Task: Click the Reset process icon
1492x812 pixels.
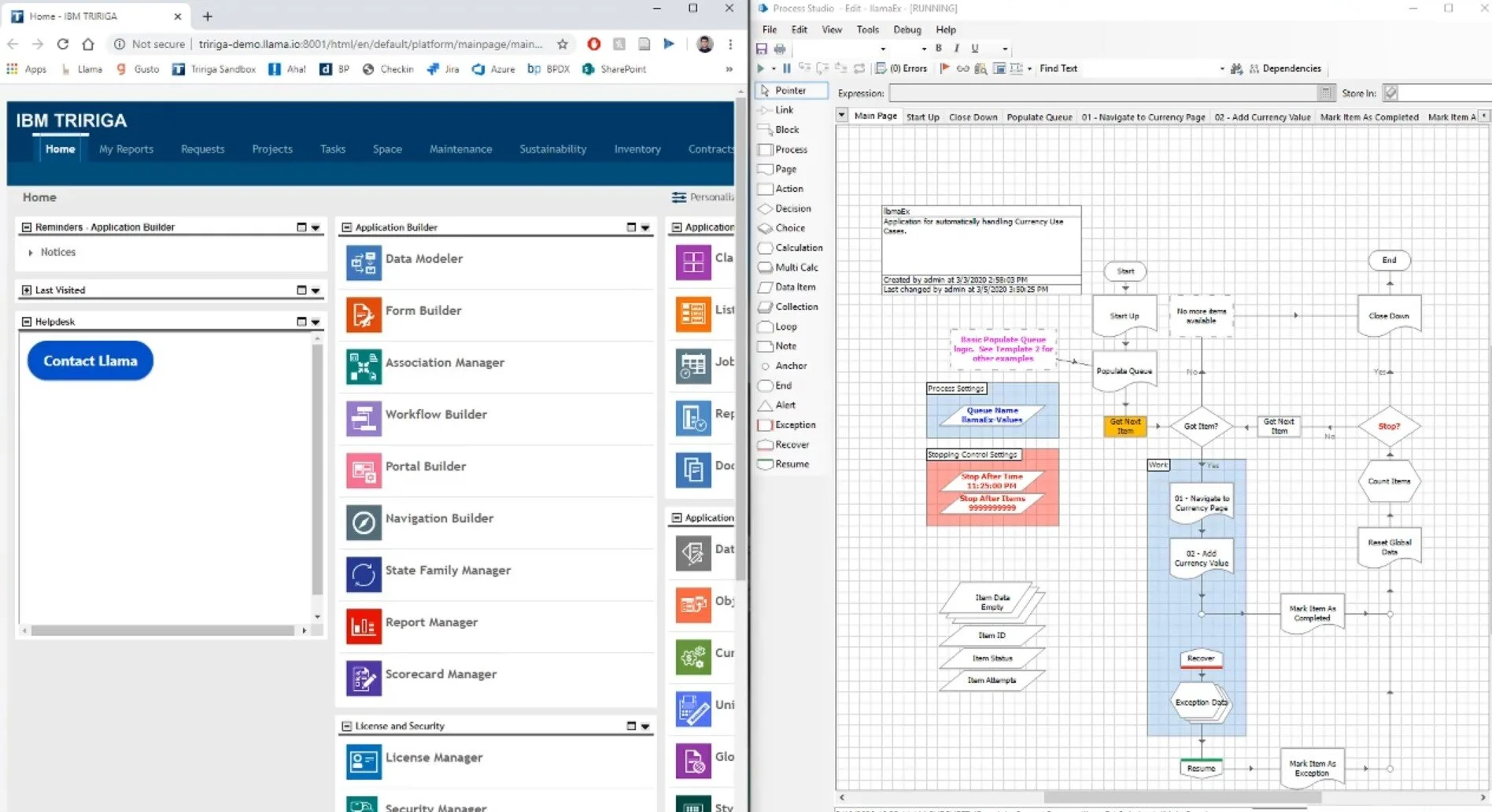Action: [x=859, y=68]
